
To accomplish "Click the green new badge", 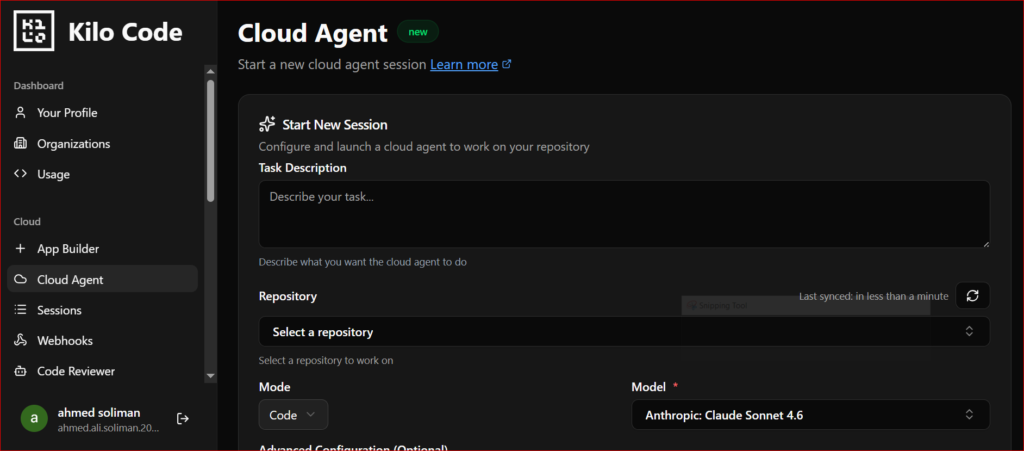I will click(418, 31).
